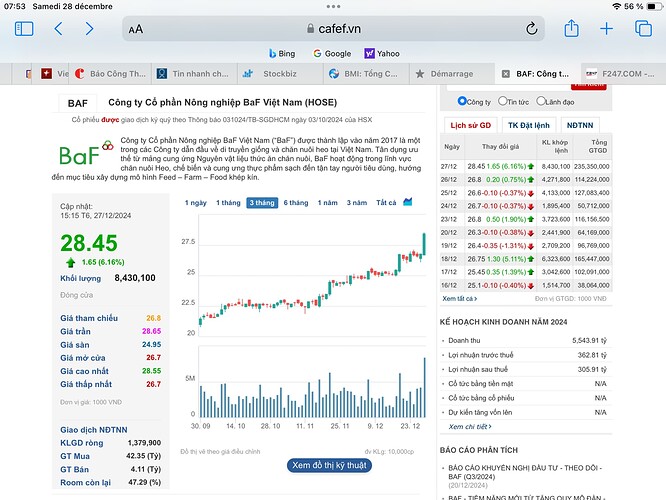Viewport: 666px width, 500px height.
Task: Select the Tin tức radio option
Action: [x=502, y=101]
